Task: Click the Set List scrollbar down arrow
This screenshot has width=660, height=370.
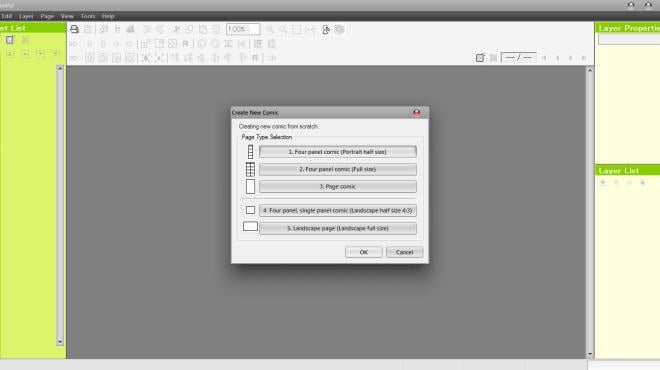Action: tap(60, 341)
